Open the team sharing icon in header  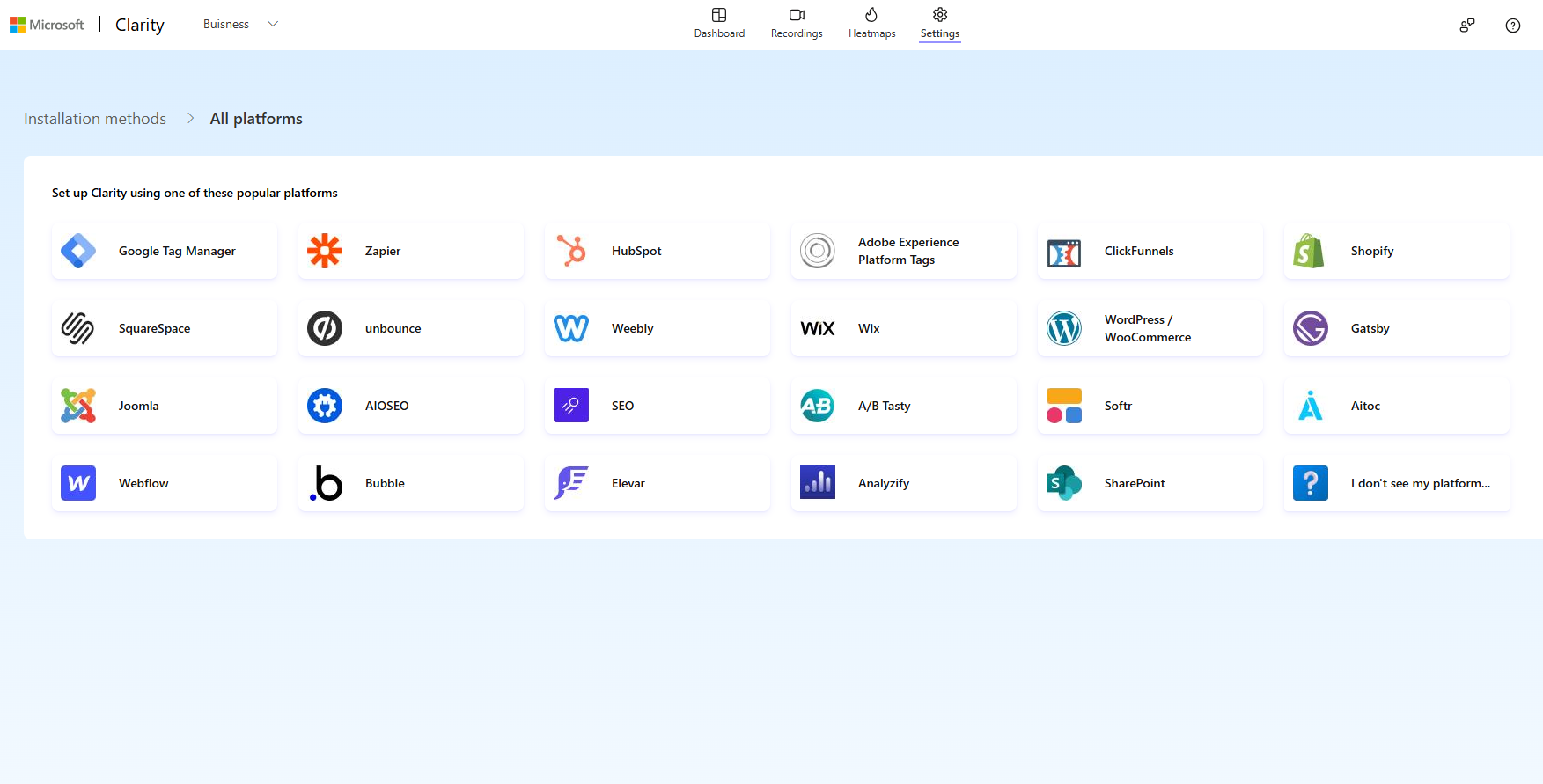(x=1467, y=26)
